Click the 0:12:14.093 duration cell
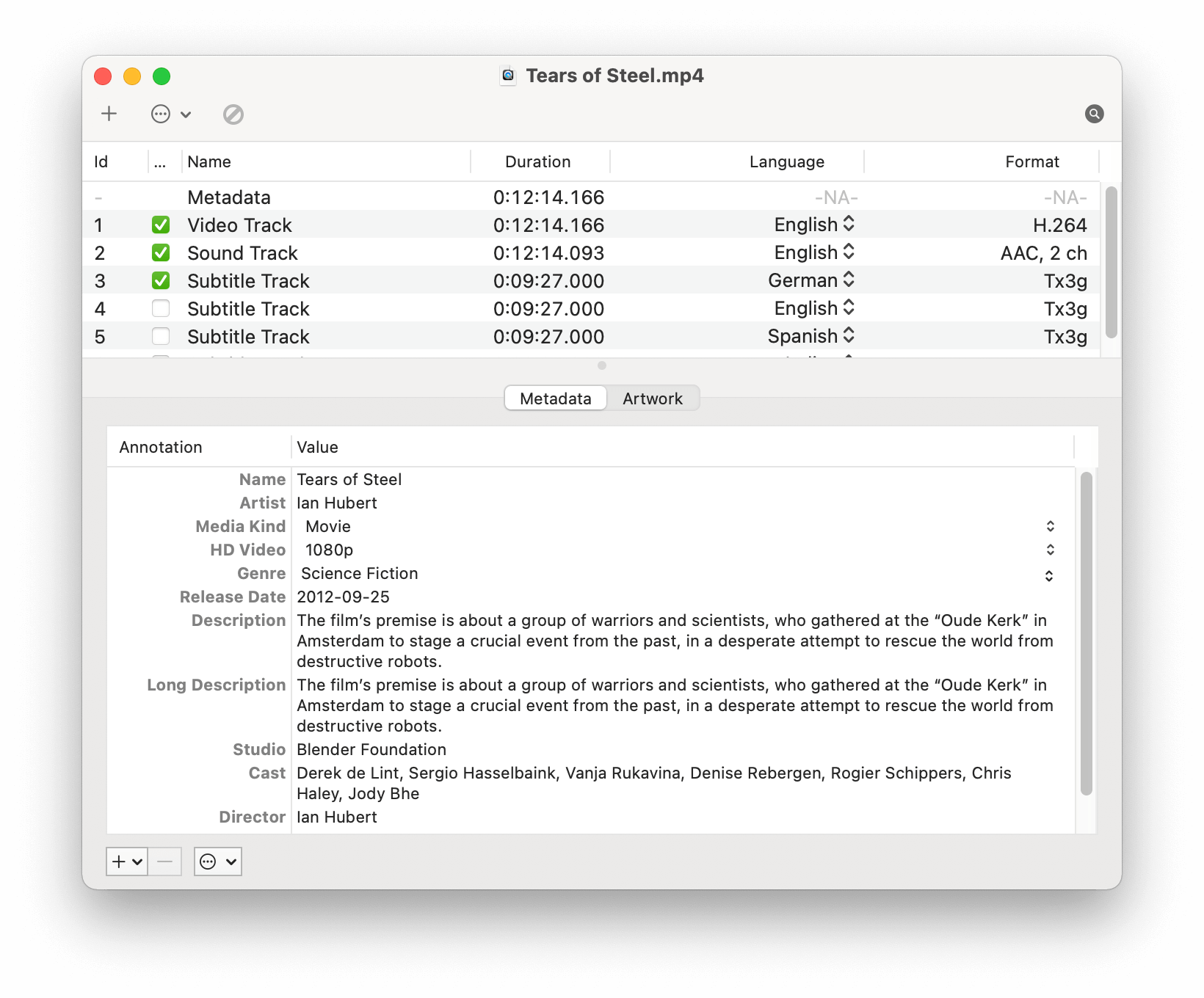1204x998 pixels. pyautogui.click(x=548, y=252)
